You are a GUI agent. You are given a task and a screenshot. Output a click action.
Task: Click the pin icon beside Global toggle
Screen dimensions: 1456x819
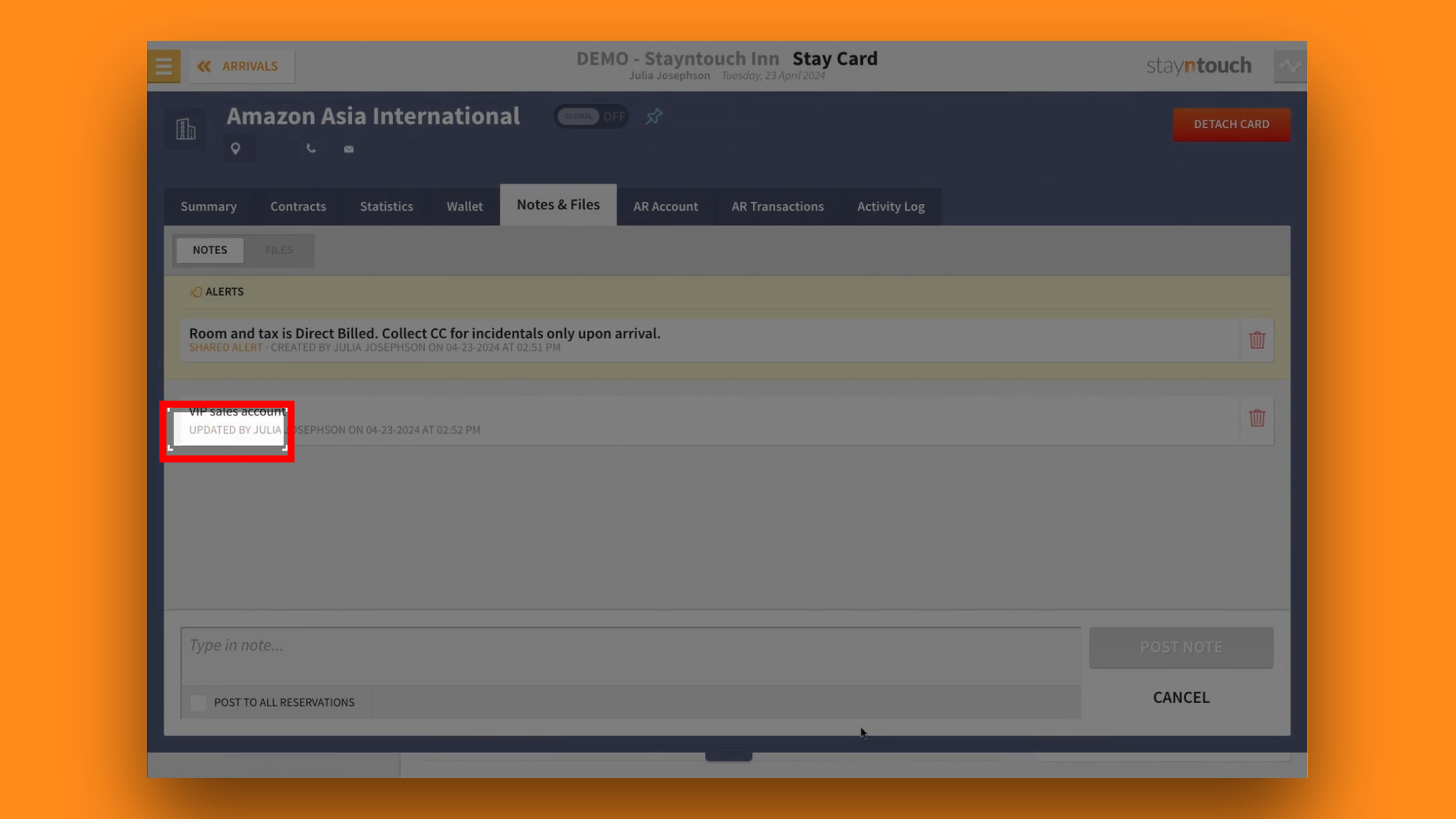coord(654,117)
